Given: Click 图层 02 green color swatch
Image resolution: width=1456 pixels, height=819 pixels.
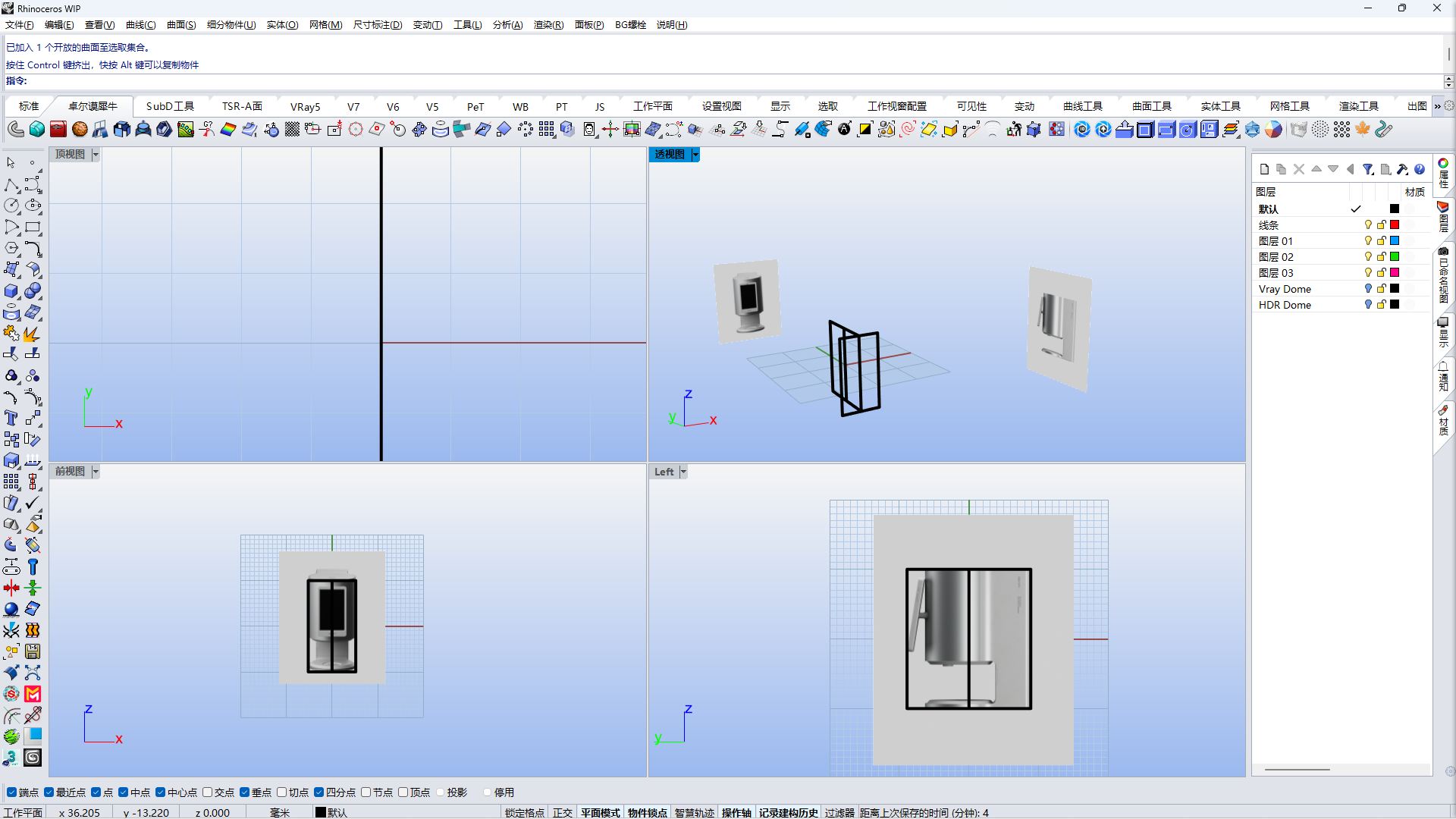Looking at the screenshot, I should point(1395,257).
